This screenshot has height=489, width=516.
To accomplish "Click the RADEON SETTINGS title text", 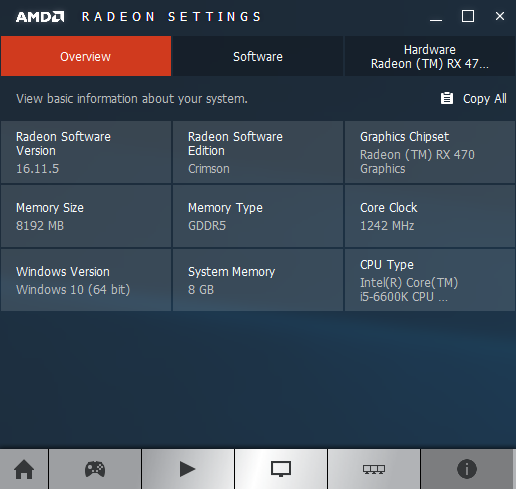I will pyautogui.click(x=172, y=17).
